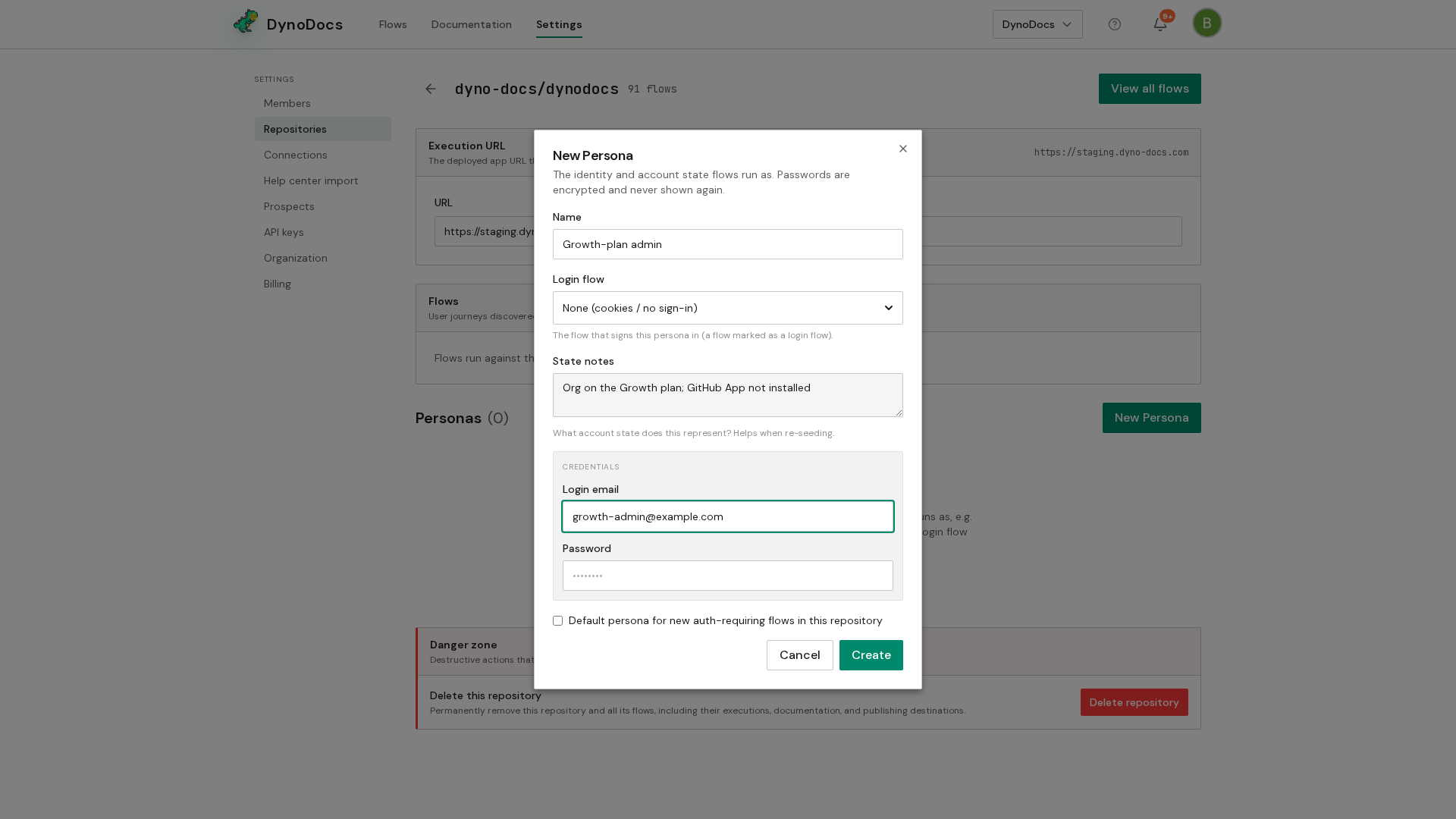Click the 'https://staging.dyno-docs.com' text
This screenshot has width=1456, height=819.
(x=1112, y=152)
